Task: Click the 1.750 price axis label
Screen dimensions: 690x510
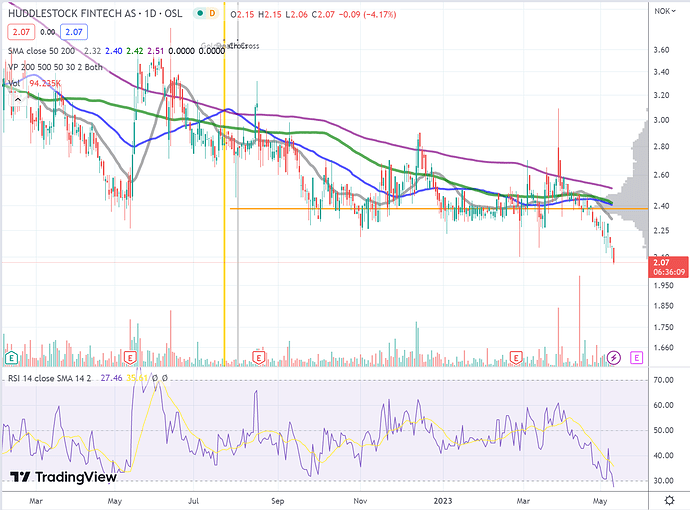Action: pyautogui.click(x=663, y=327)
